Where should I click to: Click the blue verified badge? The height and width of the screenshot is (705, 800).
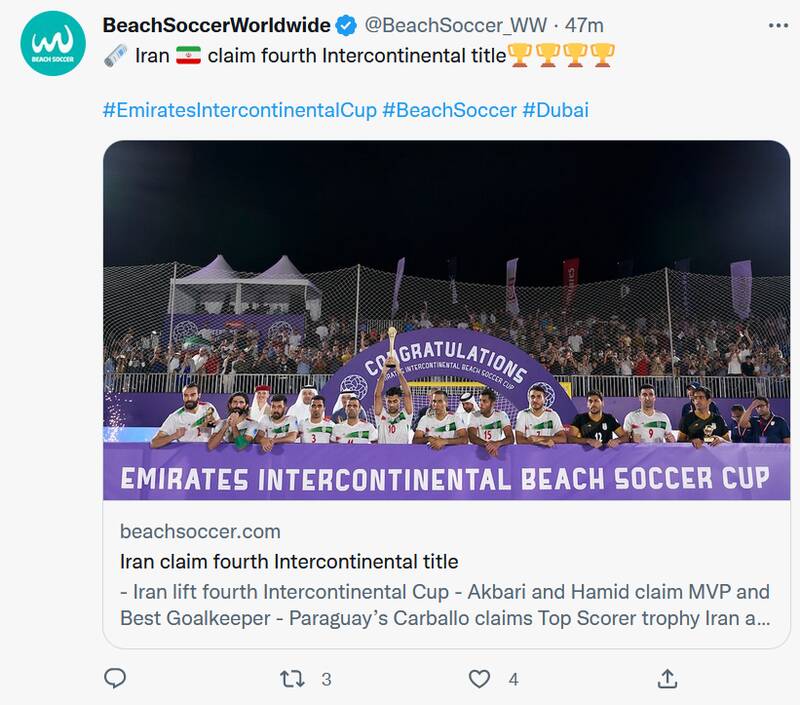click(346, 25)
